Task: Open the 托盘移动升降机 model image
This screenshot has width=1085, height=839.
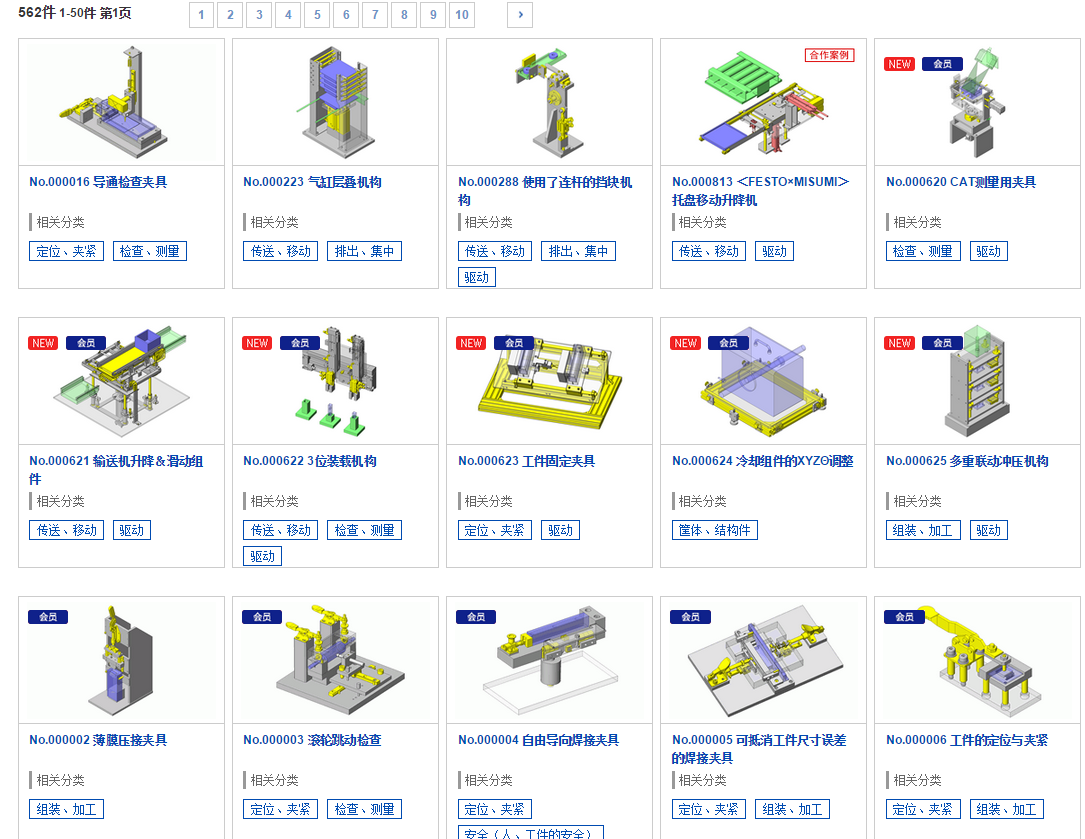Action: 763,104
